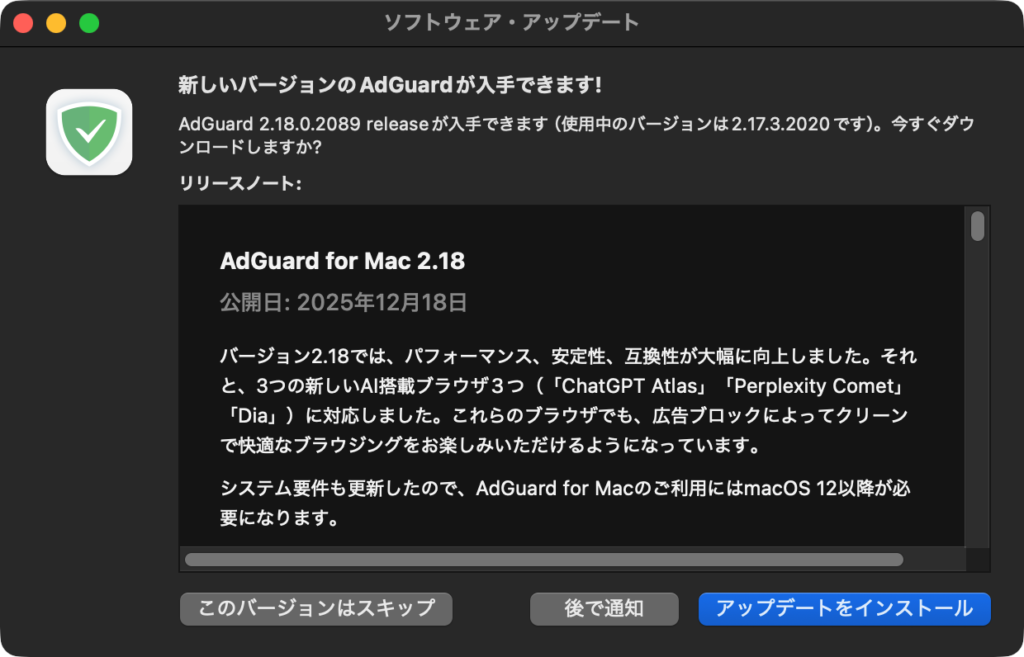Click the version 2.18.0.2089 release description text

pyautogui.click(x=577, y=135)
